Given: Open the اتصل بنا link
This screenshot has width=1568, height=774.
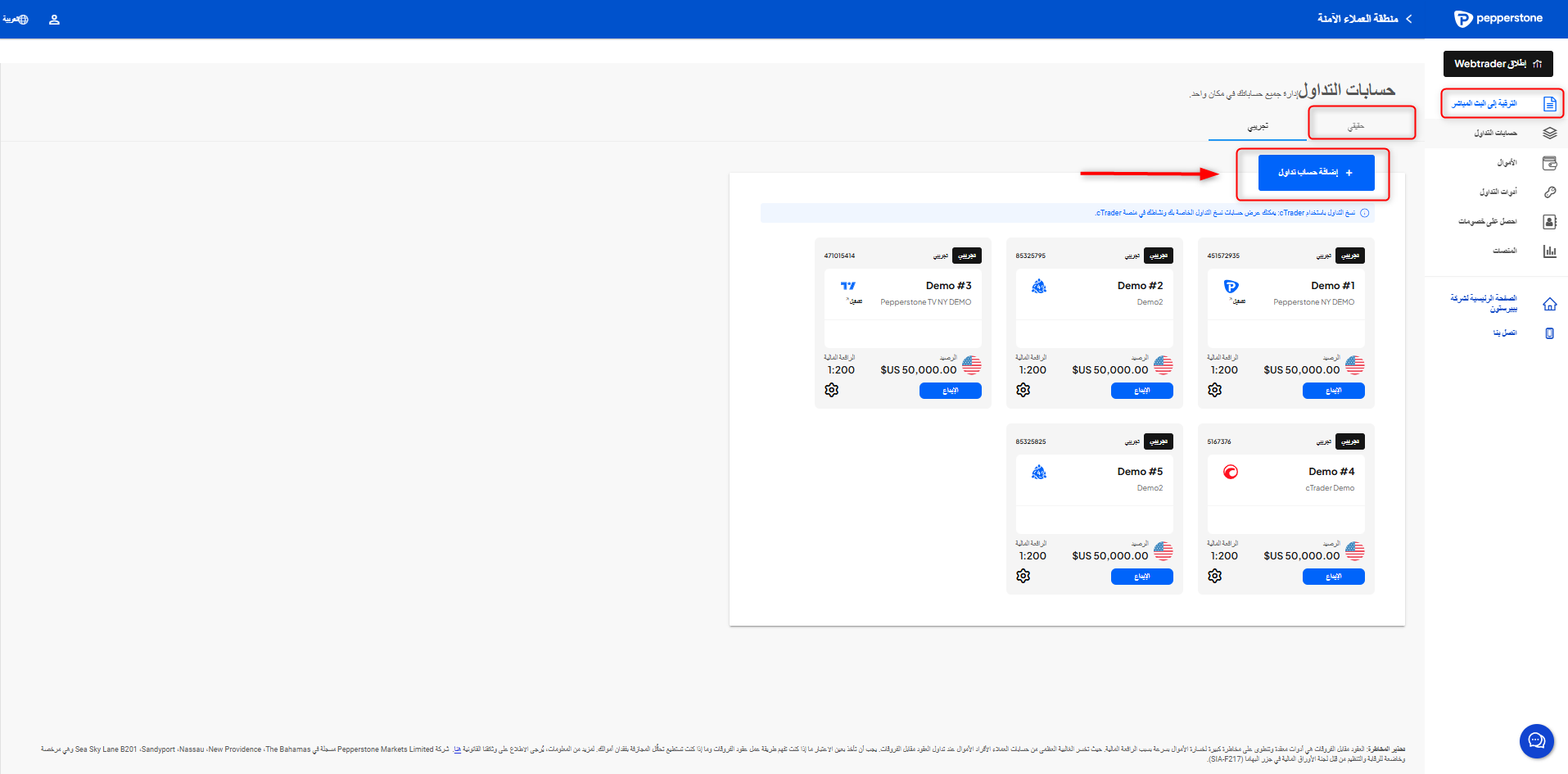Looking at the screenshot, I should [x=1505, y=333].
